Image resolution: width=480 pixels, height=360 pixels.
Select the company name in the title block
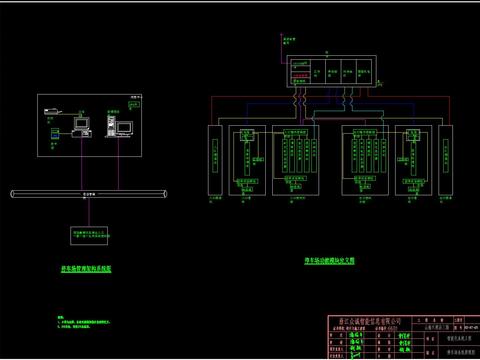tap(370, 321)
